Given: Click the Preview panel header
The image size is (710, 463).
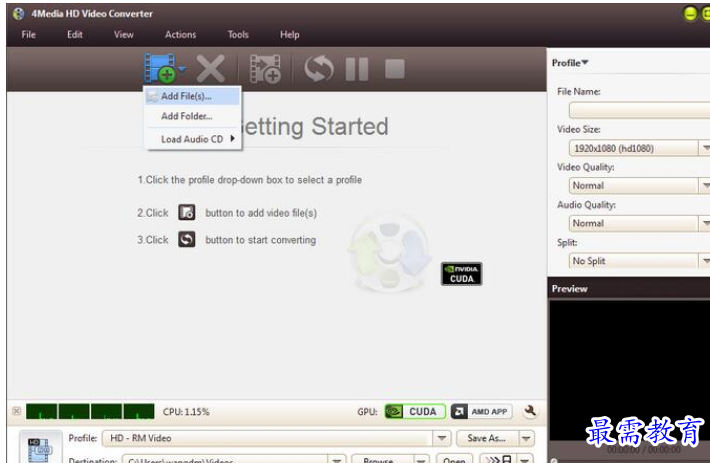Looking at the screenshot, I should 629,289.
